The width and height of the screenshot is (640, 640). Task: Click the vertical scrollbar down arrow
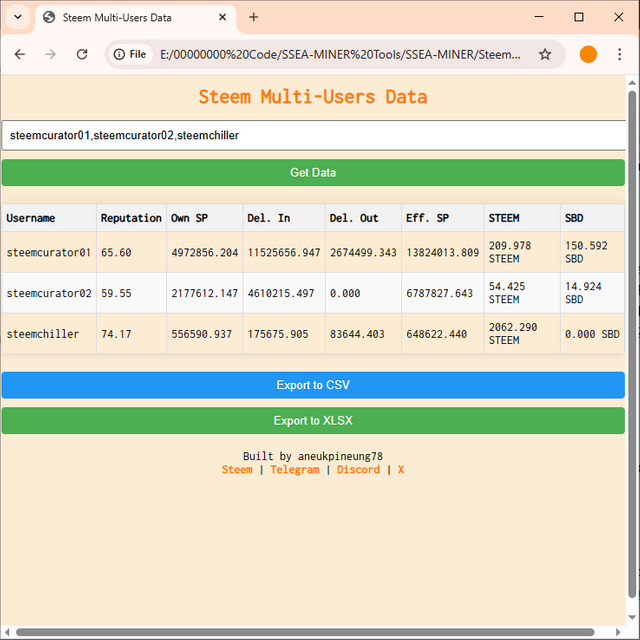[632, 617]
